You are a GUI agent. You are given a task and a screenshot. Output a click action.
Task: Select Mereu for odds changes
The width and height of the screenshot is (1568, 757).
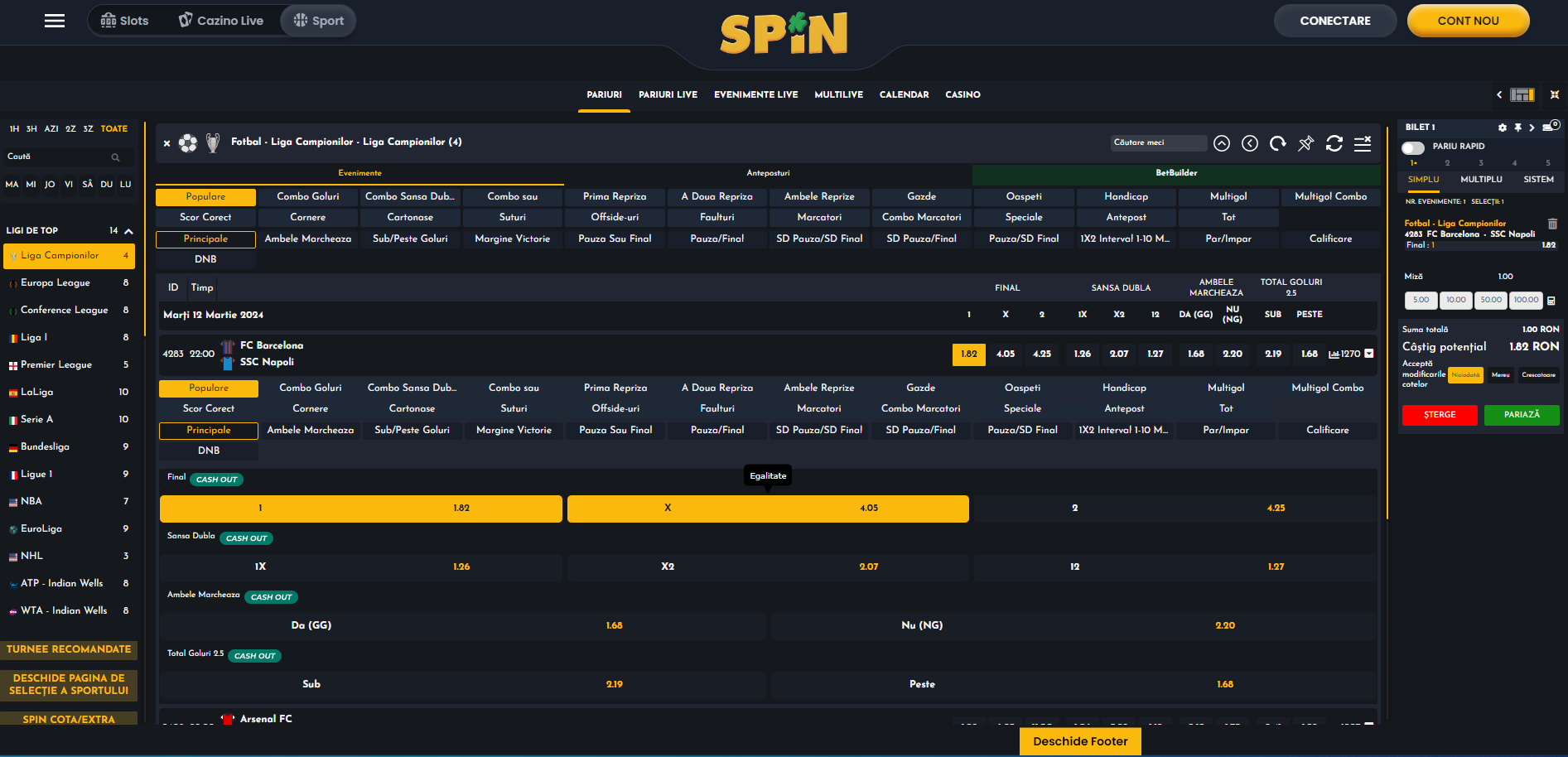[x=1500, y=375]
